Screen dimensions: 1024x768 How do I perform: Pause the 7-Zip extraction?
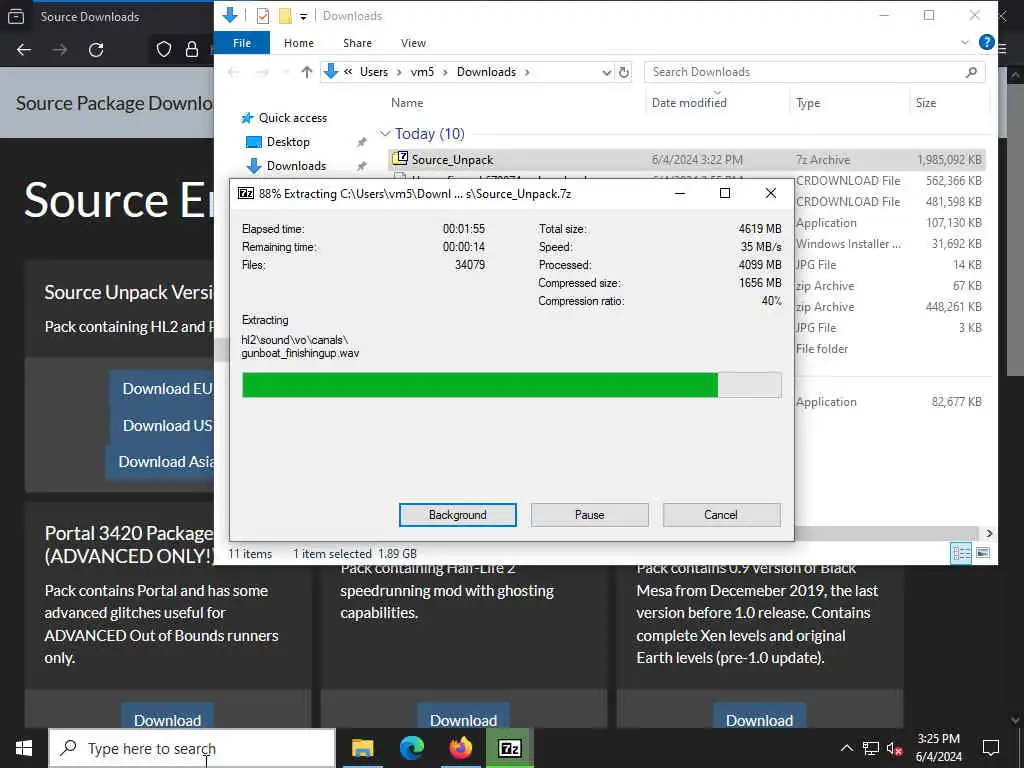(x=589, y=515)
